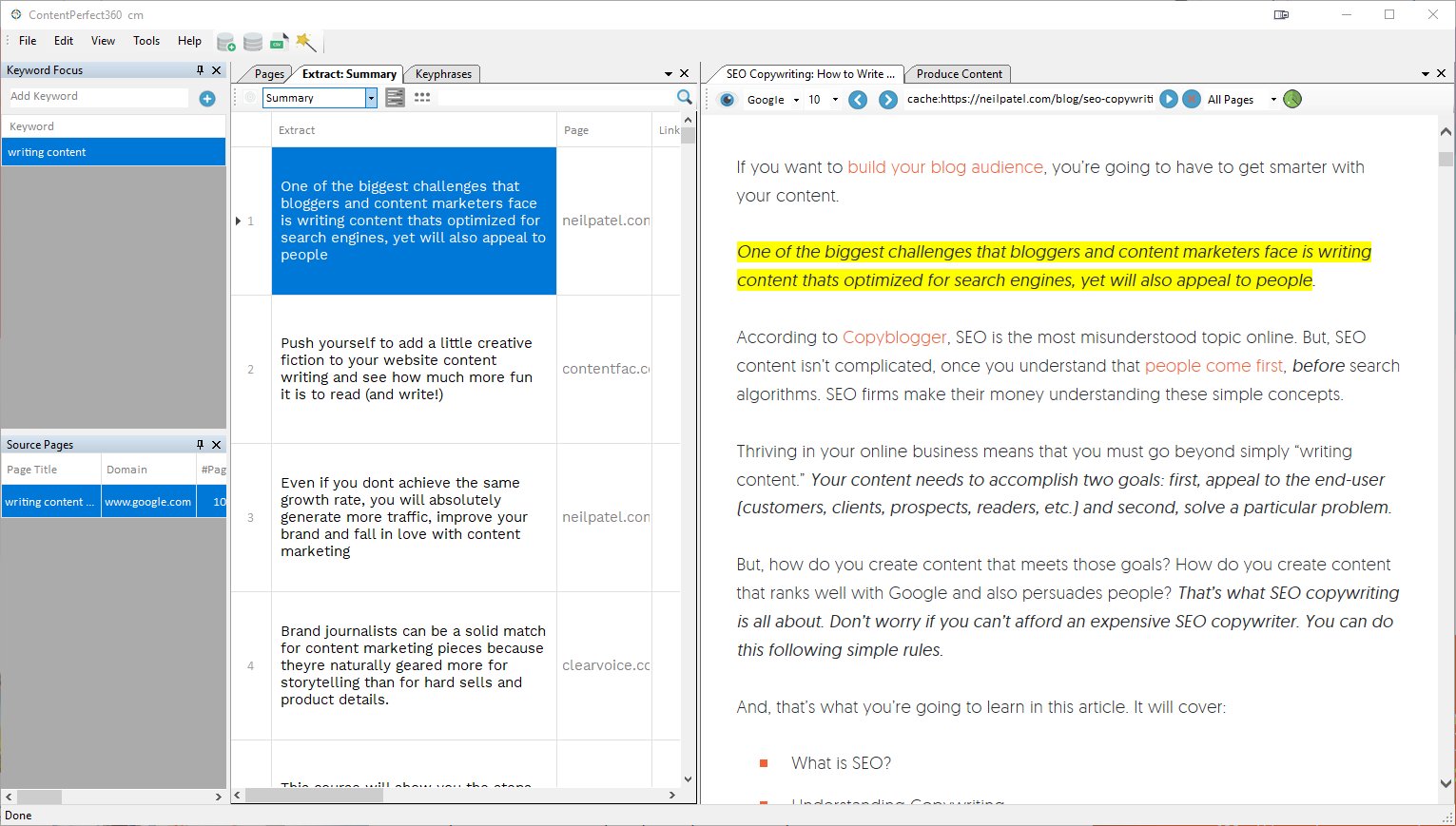Open the Tools menu
The image size is (1456, 826).
[146, 41]
